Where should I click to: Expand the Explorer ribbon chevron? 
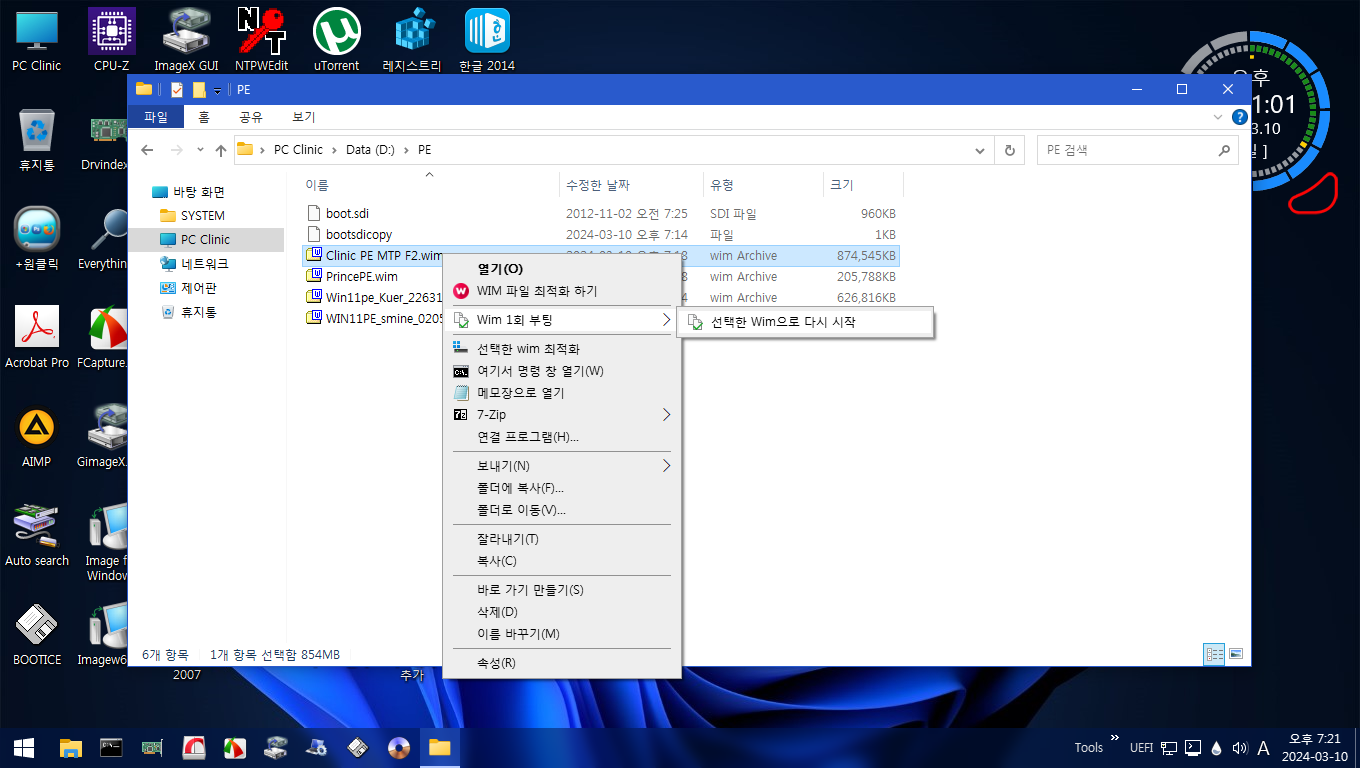click(x=1218, y=117)
